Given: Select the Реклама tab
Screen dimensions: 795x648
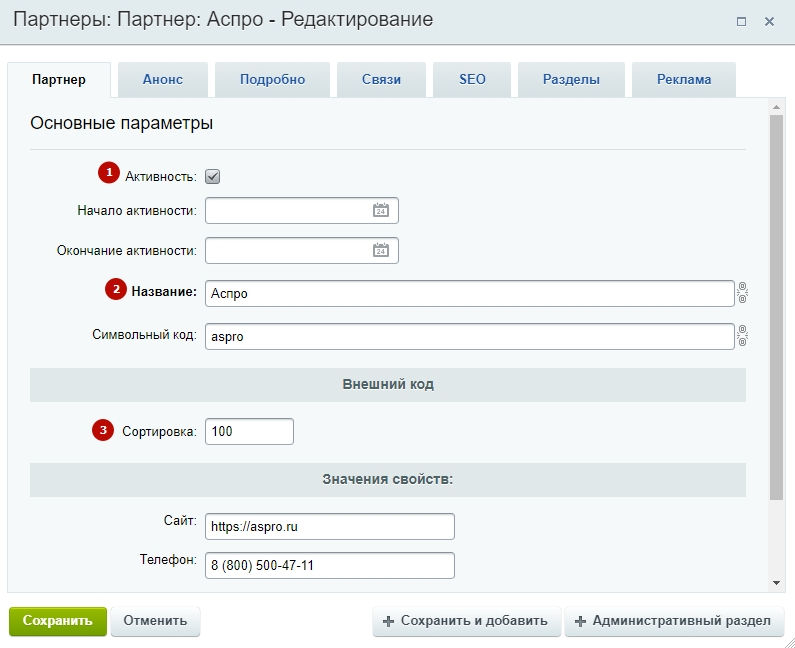Looking at the screenshot, I should 683,80.
